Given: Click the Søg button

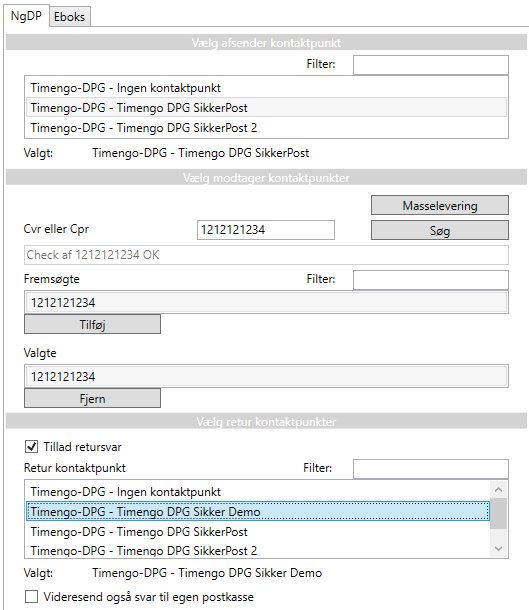Looking at the screenshot, I should pyautogui.click(x=440, y=230).
